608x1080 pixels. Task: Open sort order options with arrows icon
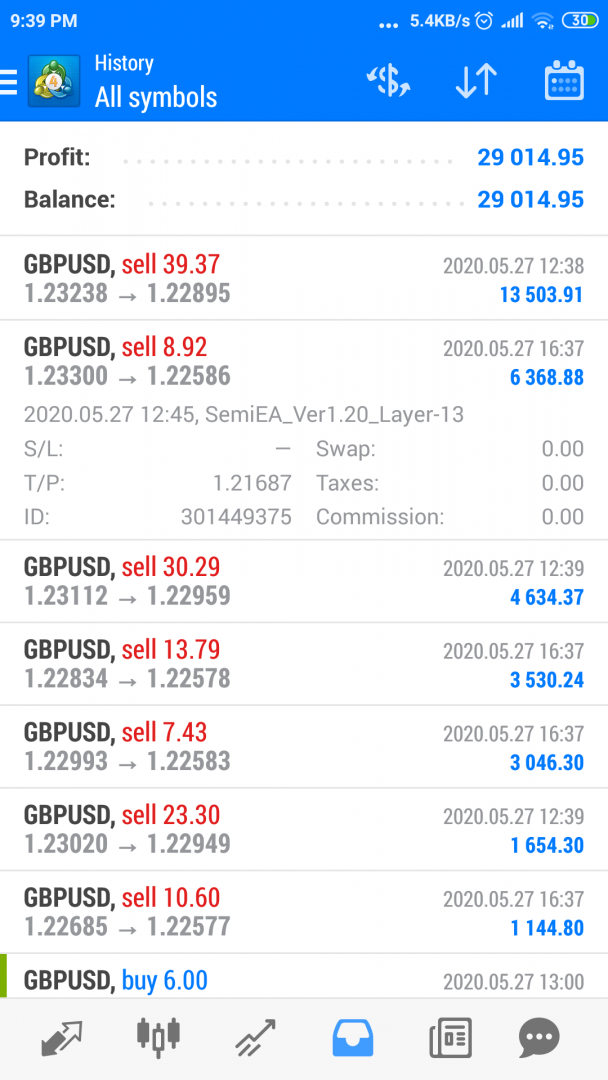tap(475, 81)
